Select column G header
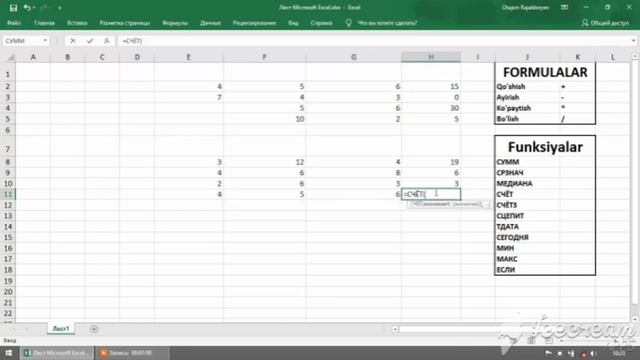 point(353,58)
